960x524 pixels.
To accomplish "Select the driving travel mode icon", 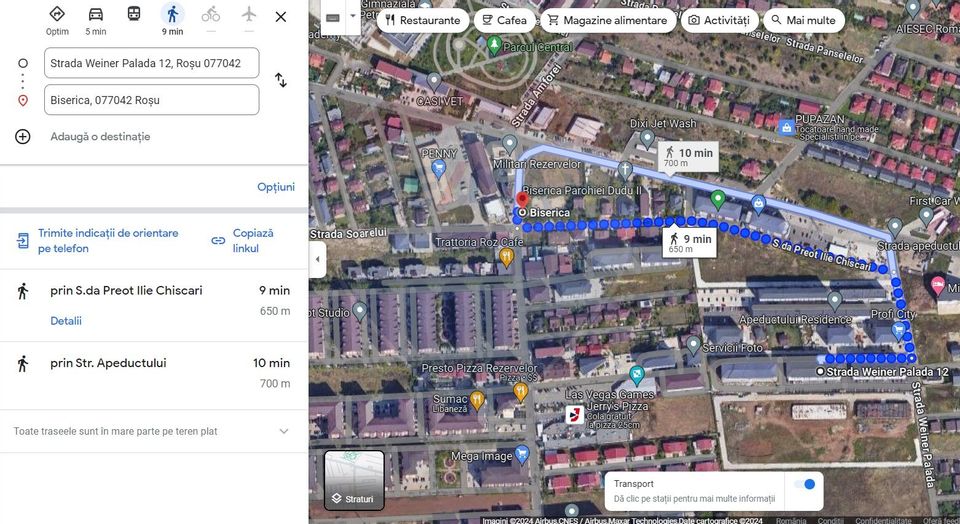I will coord(96,15).
